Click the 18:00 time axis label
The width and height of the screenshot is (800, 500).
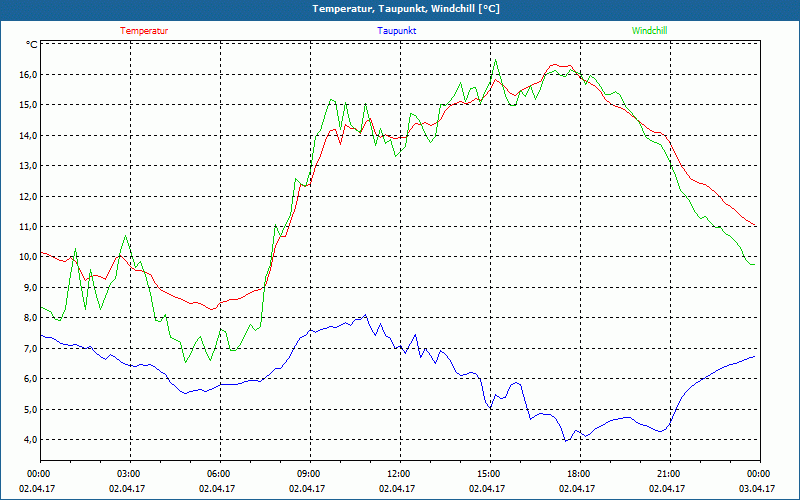(579, 474)
